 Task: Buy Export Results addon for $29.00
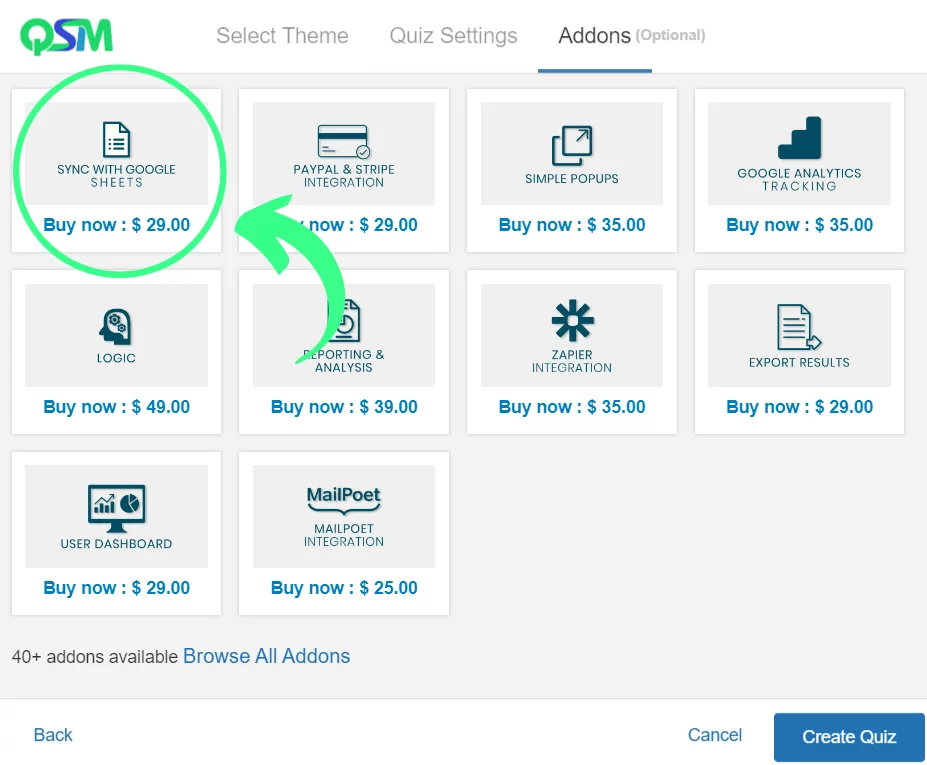(x=799, y=407)
